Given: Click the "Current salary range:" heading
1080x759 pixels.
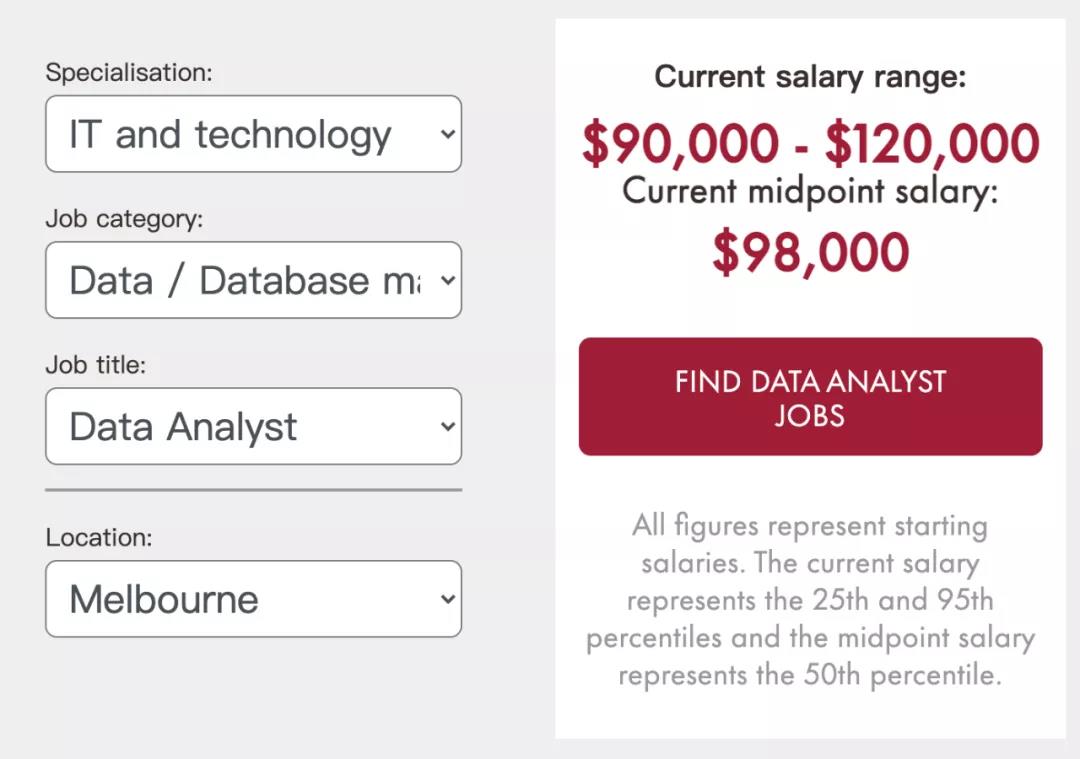Looking at the screenshot, I should point(810,77).
